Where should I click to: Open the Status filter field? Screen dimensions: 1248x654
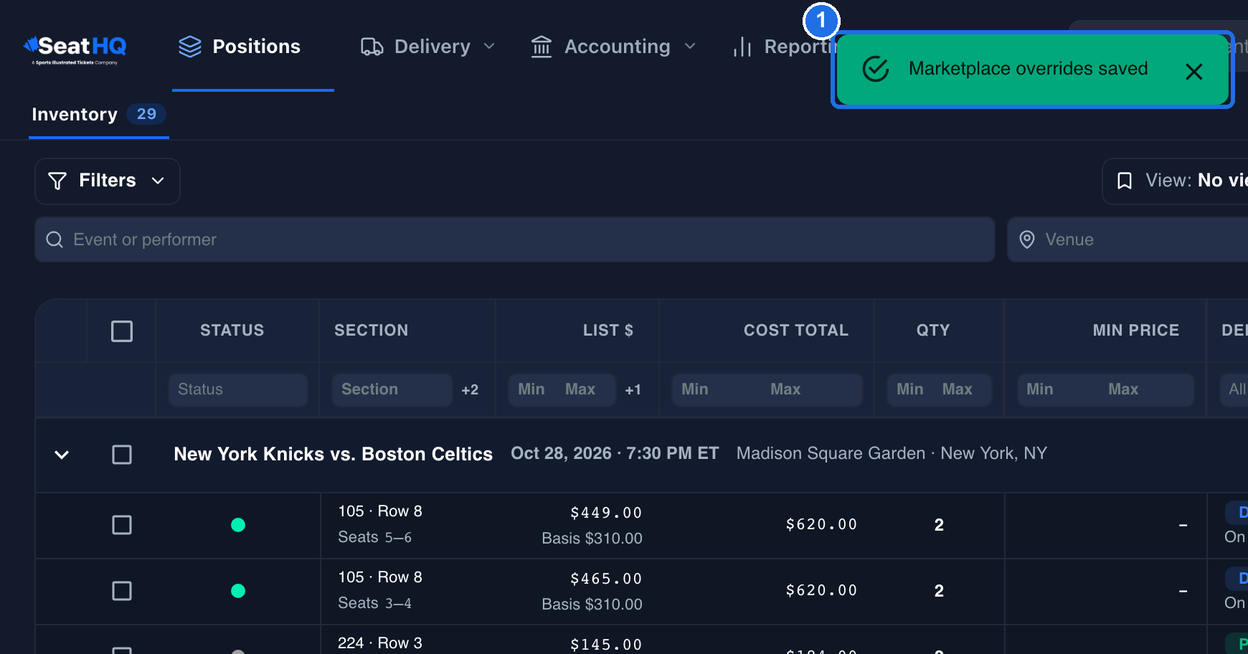[x=238, y=390]
